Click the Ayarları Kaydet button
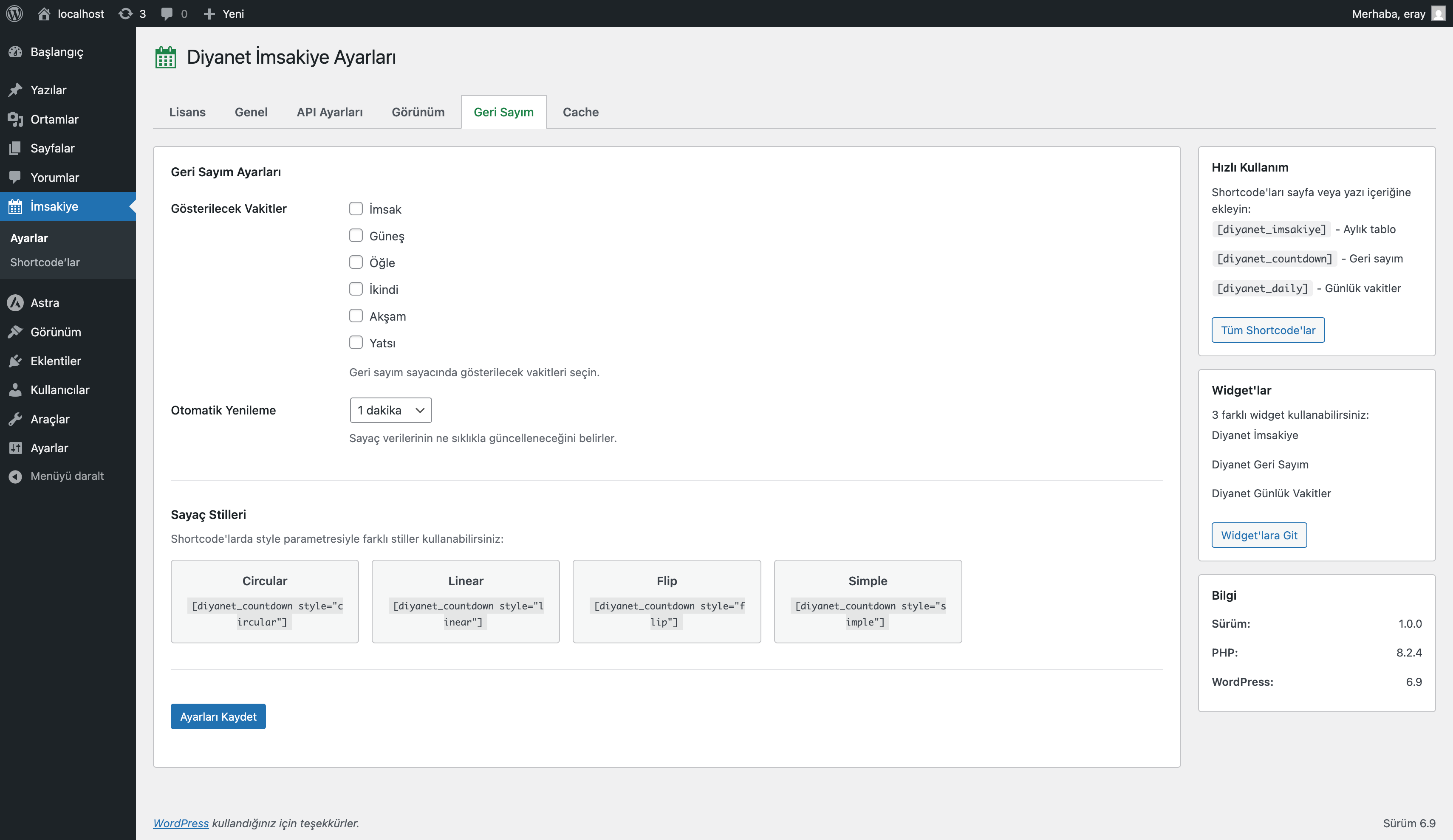This screenshot has width=1453, height=840. click(218, 716)
